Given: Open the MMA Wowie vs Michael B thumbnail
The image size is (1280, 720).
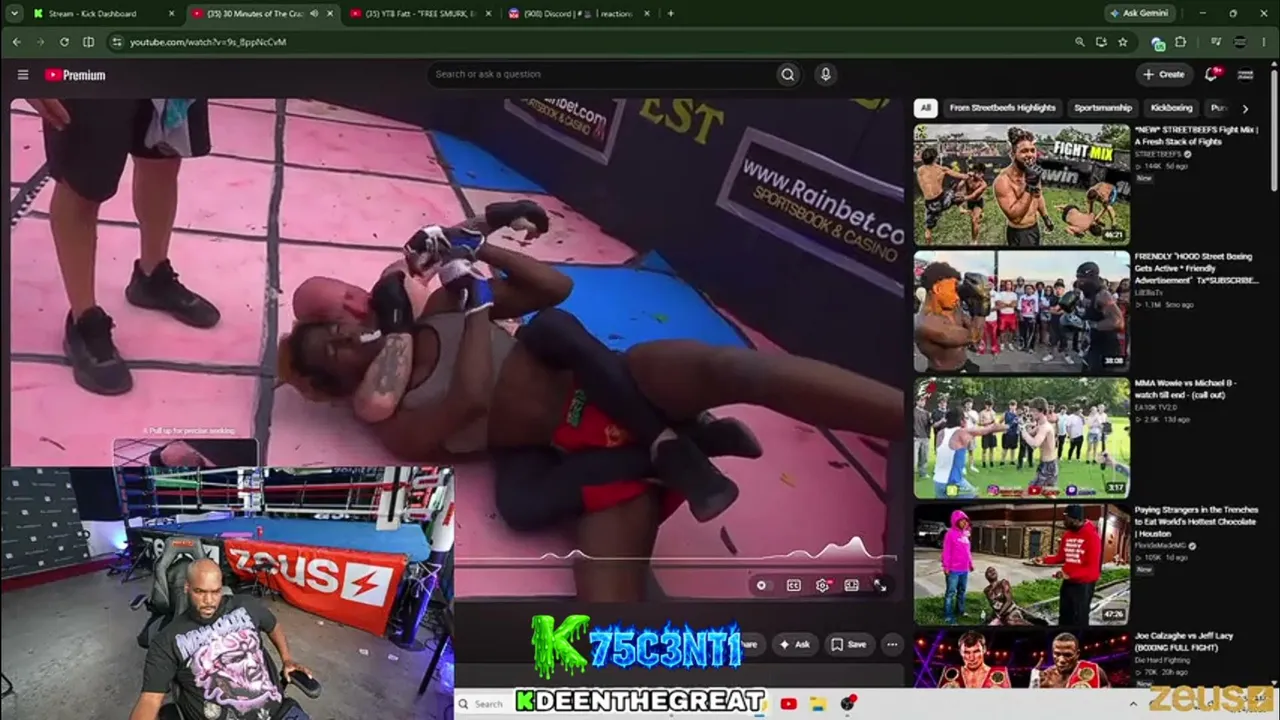Looking at the screenshot, I should point(1022,437).
